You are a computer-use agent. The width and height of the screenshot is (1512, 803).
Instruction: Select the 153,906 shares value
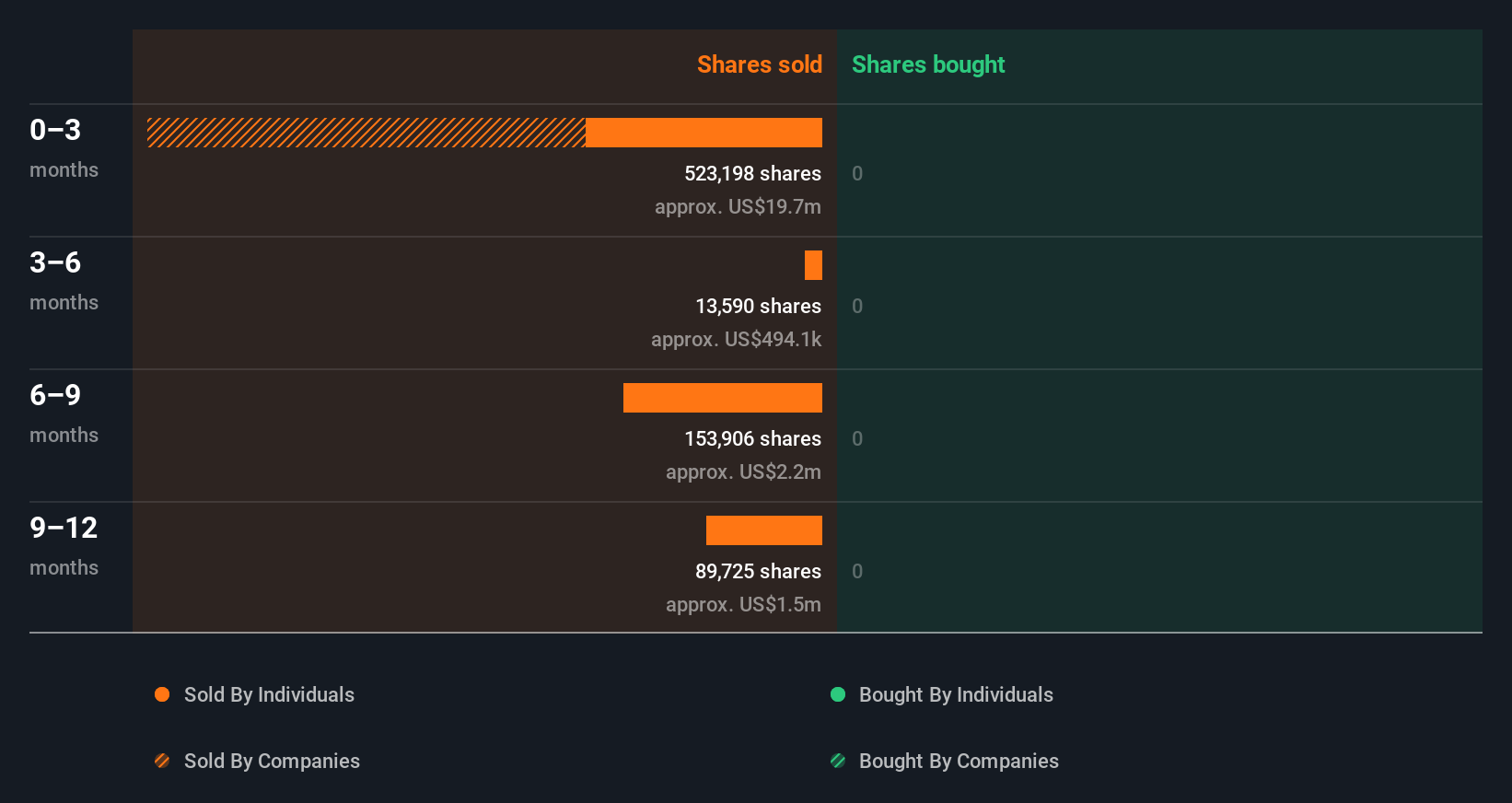(752, 438)
